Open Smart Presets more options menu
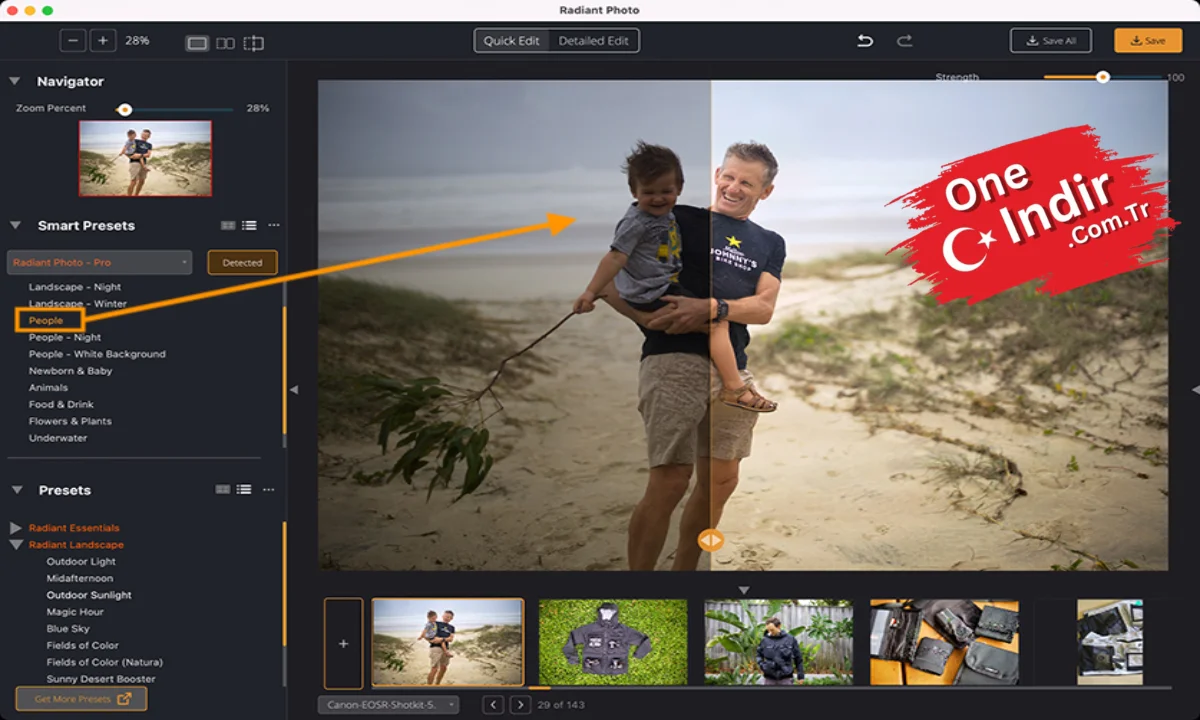Image resolution: width=1200 pixels, height=720 pixels. 273,225
